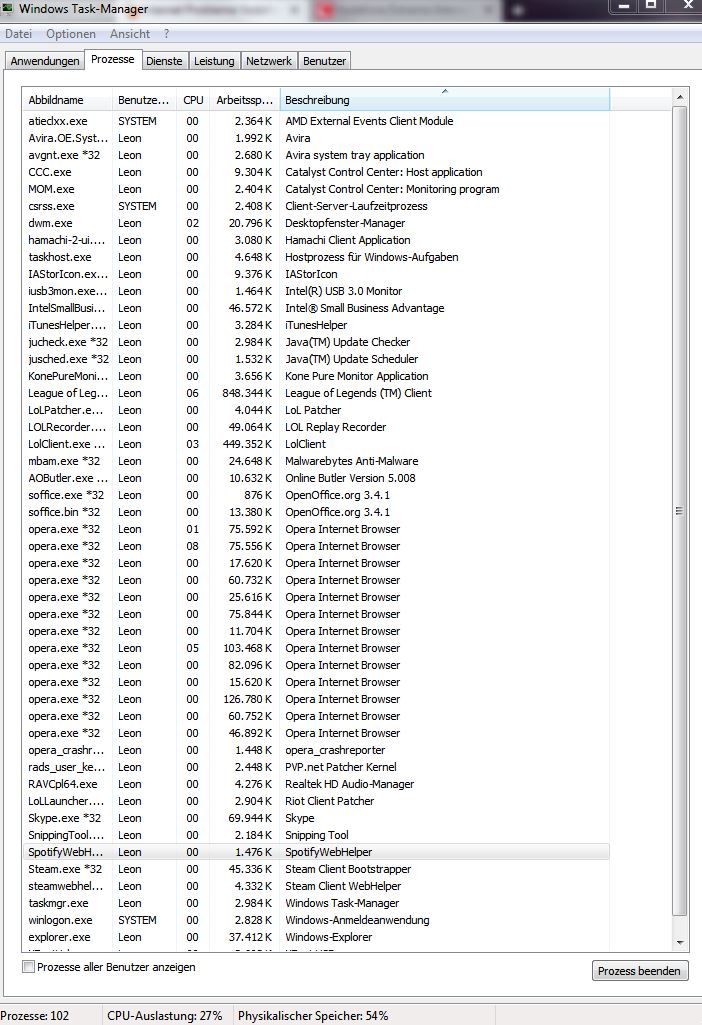702x1025 pixels.
Task: Select the steamwebhelper process row
Action: tap(316, 886)
